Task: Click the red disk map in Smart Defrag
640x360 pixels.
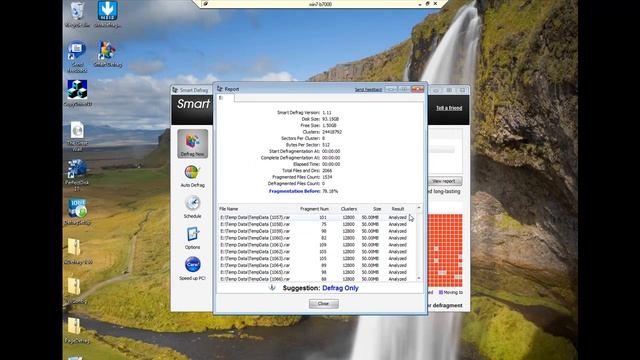Action: click(x=445, y=250)
